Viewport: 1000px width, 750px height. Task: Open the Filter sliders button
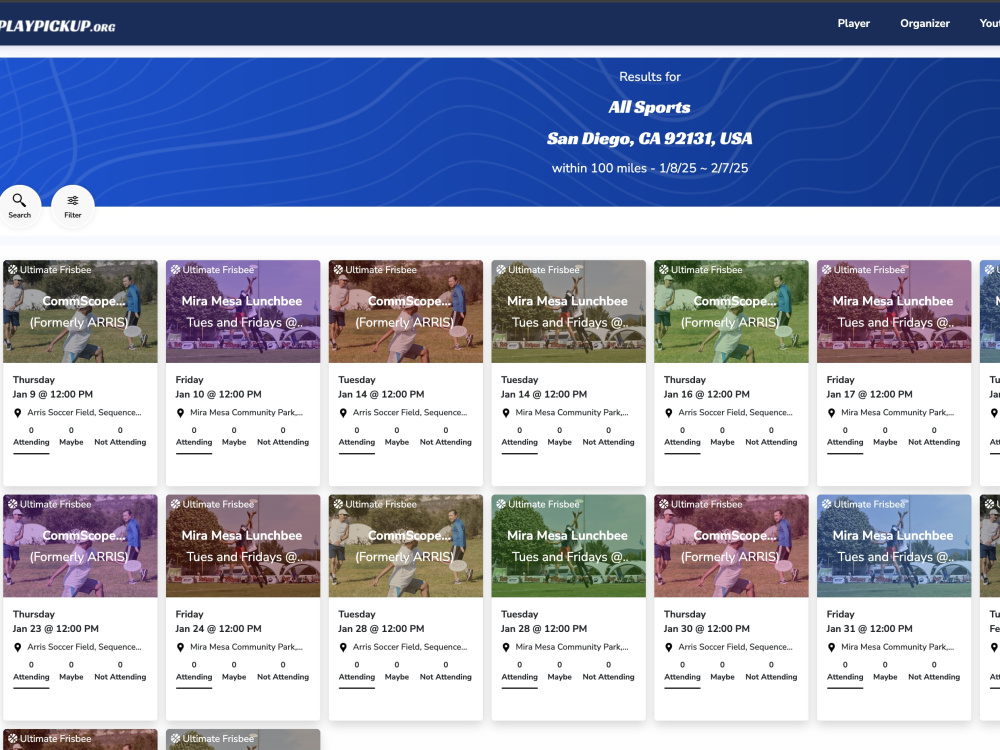[x=73, y=206]
